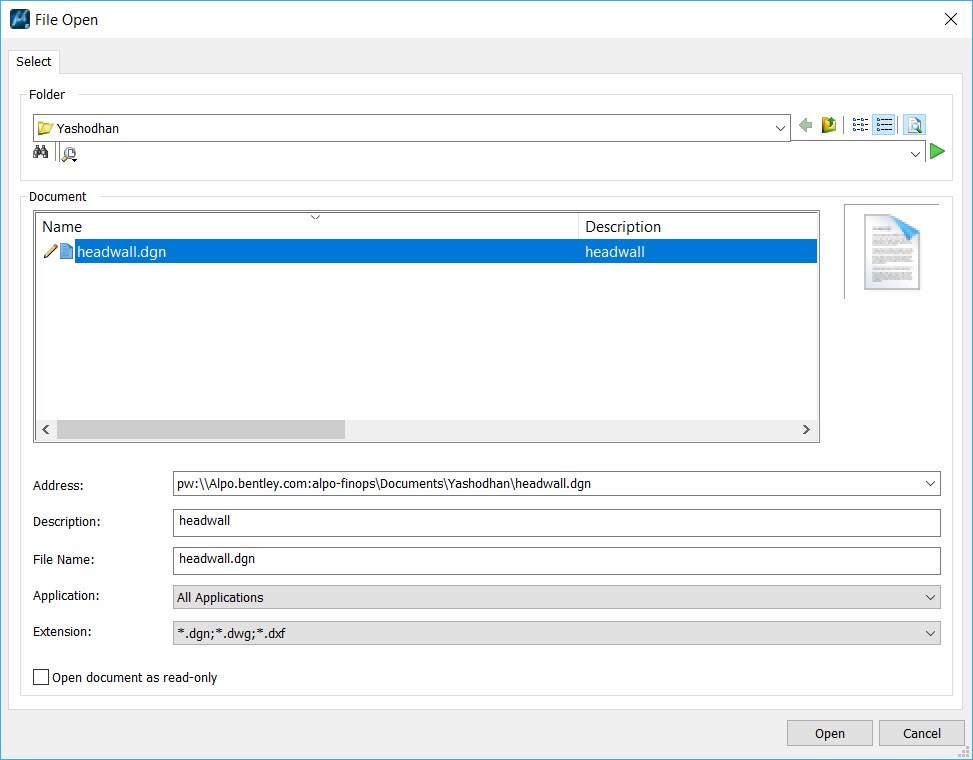Image resolution: width=973 pixels, height=760 pixels.
Task: Open search with the binoculars icon
Action: tap(41, 152)
